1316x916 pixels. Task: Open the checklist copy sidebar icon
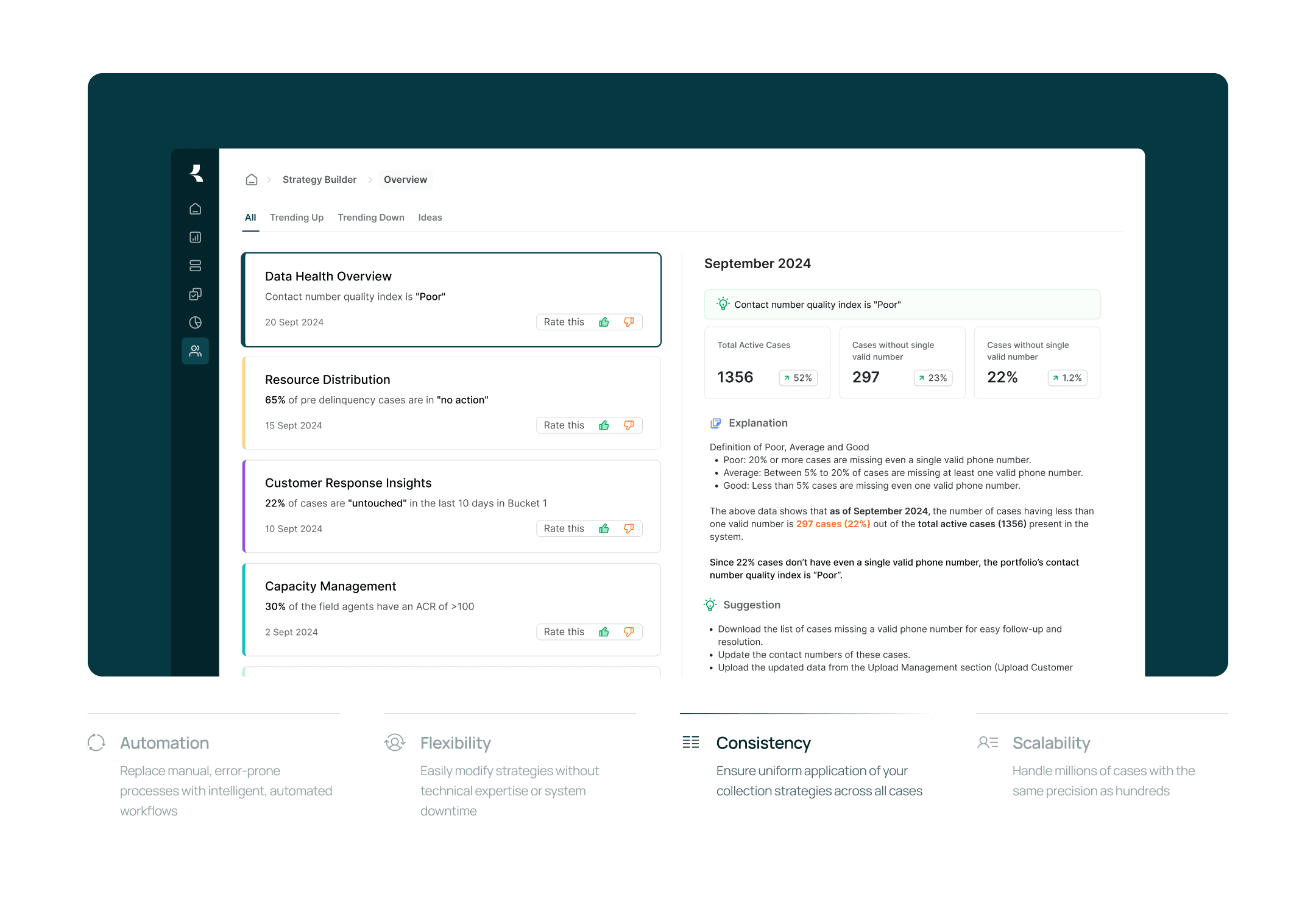click(x=195, y=294)
